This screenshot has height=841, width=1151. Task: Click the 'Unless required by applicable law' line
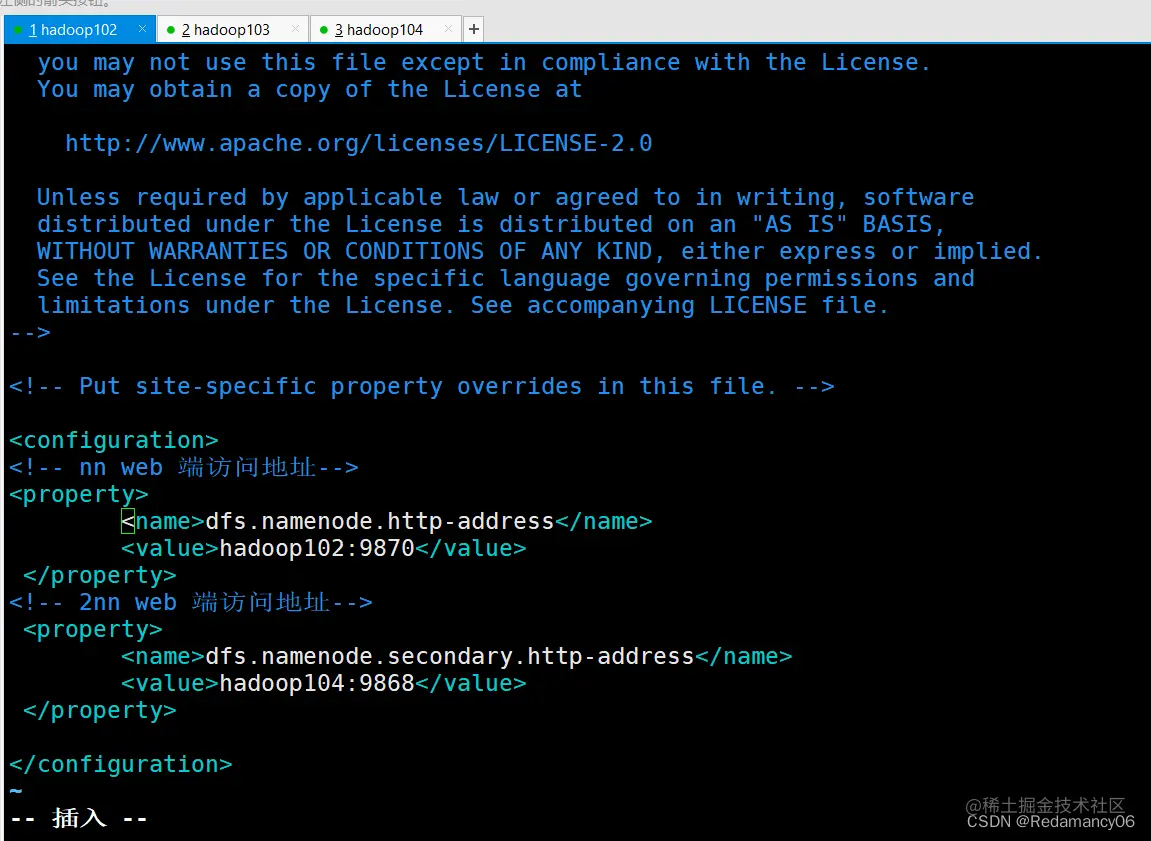tap(505, 197)
